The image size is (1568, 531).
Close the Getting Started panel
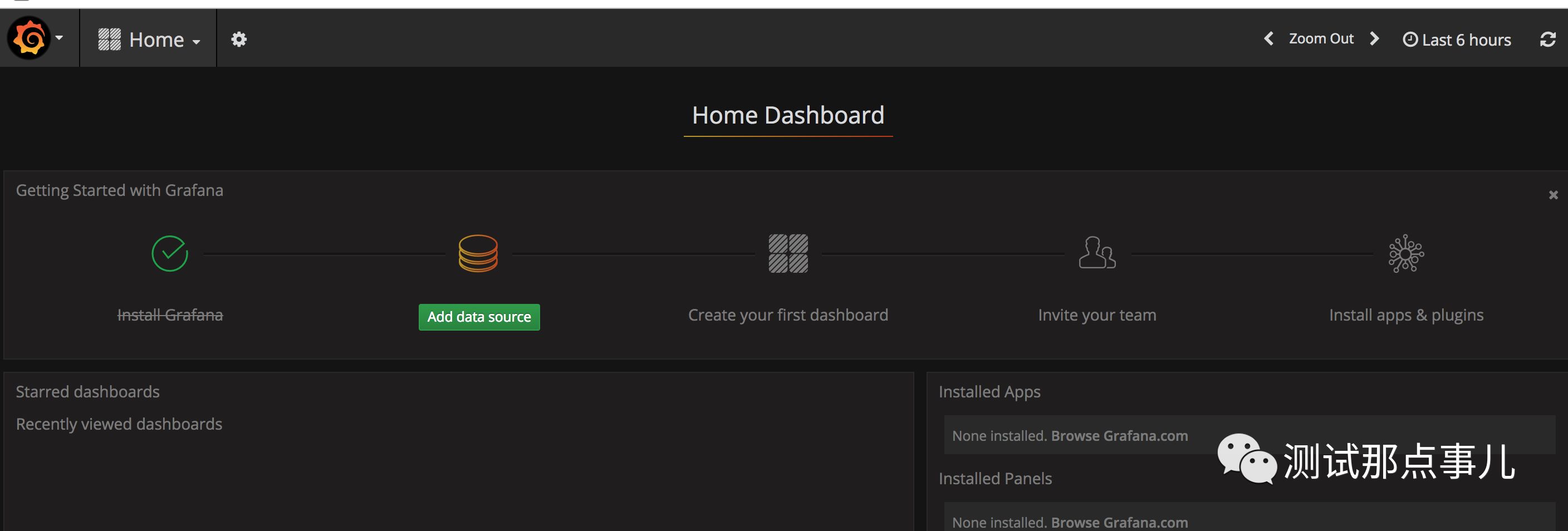(1554, 195)
